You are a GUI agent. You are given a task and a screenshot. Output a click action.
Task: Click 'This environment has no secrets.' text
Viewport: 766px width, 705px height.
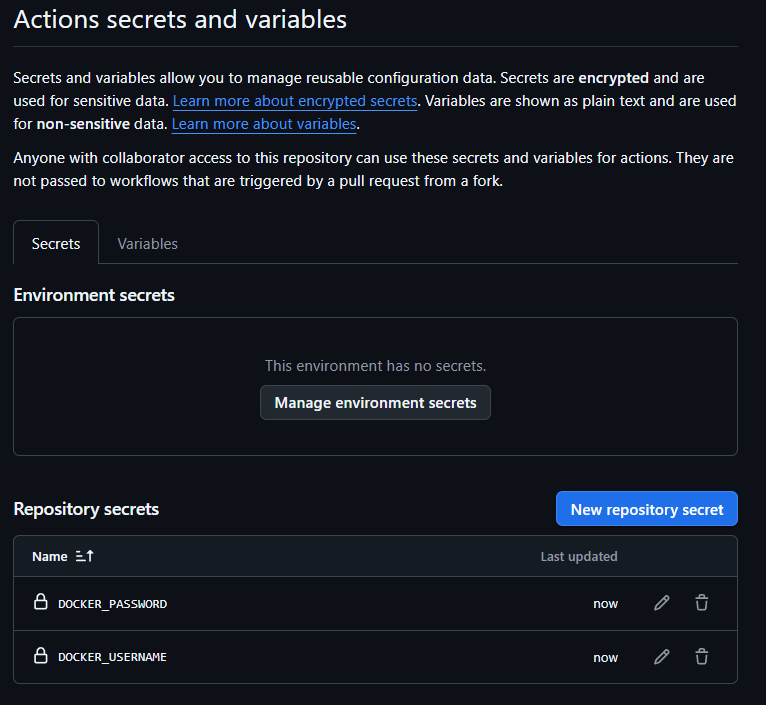point(375,365)
